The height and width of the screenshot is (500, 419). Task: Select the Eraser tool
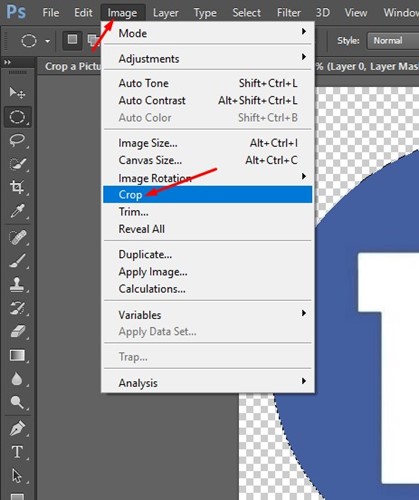(17, 332)
